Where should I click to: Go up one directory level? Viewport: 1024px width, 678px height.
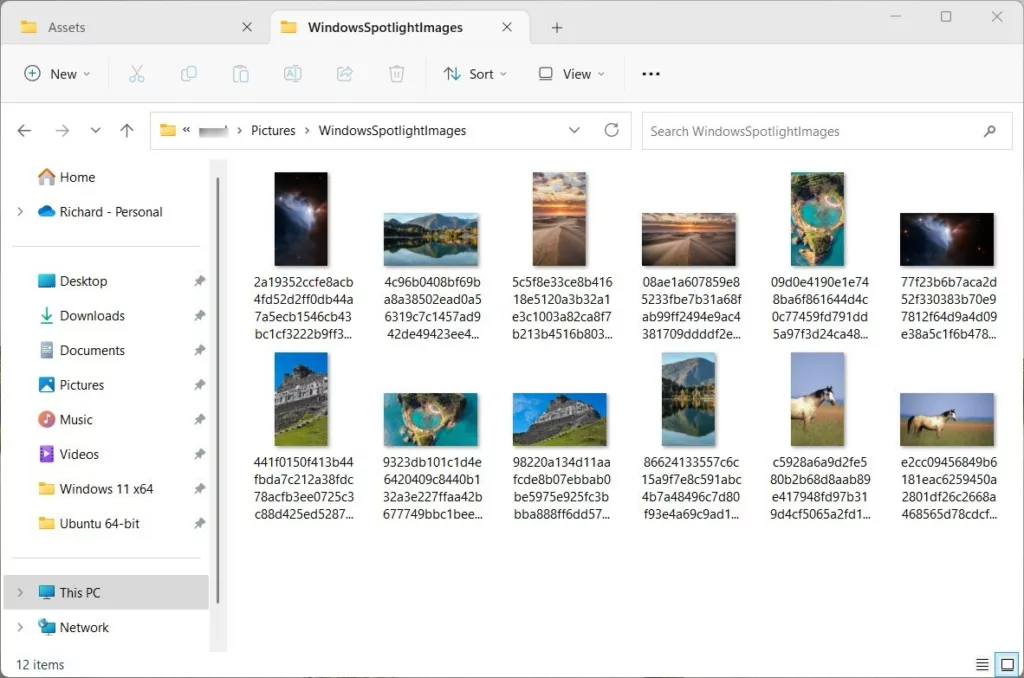pos(126,131)
